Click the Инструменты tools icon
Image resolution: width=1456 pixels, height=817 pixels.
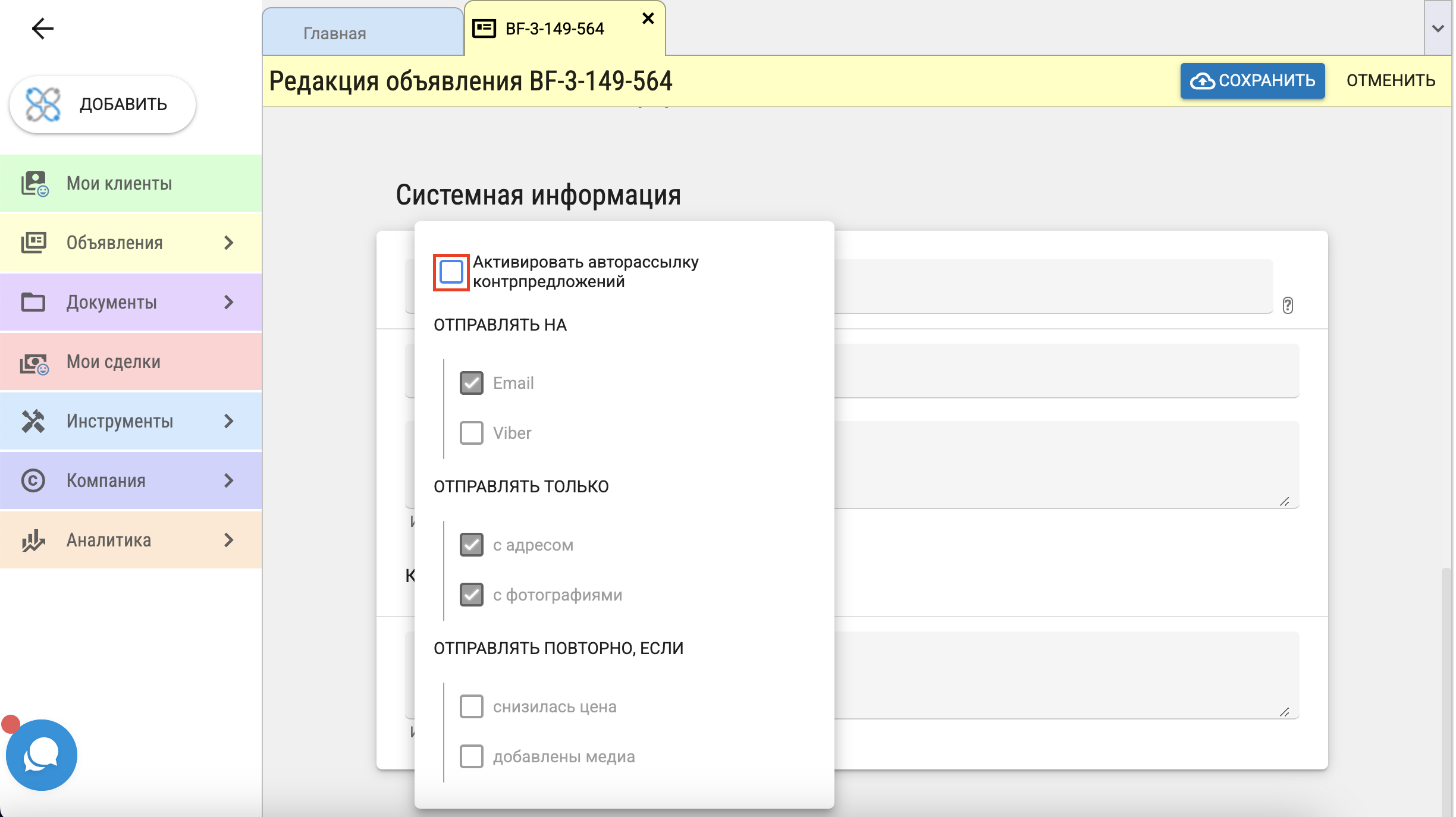33,421
